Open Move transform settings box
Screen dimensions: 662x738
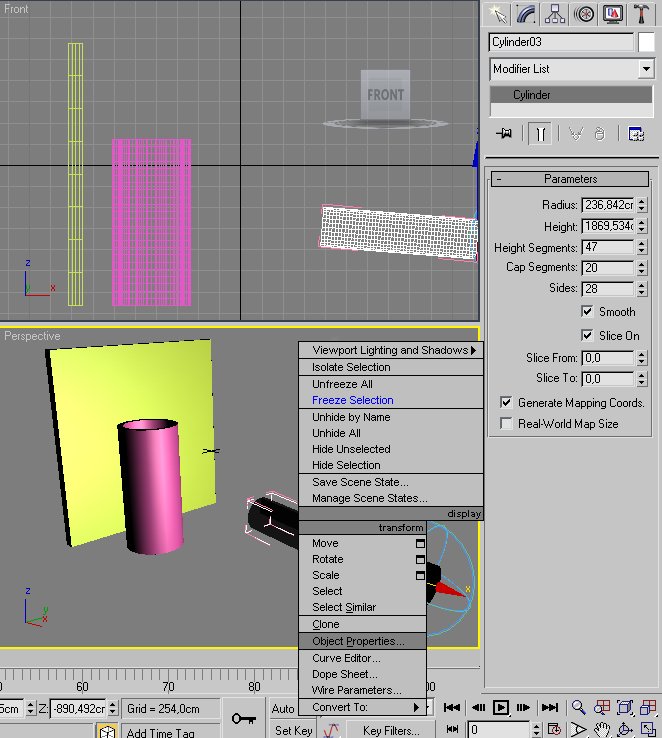coord(420,544)
